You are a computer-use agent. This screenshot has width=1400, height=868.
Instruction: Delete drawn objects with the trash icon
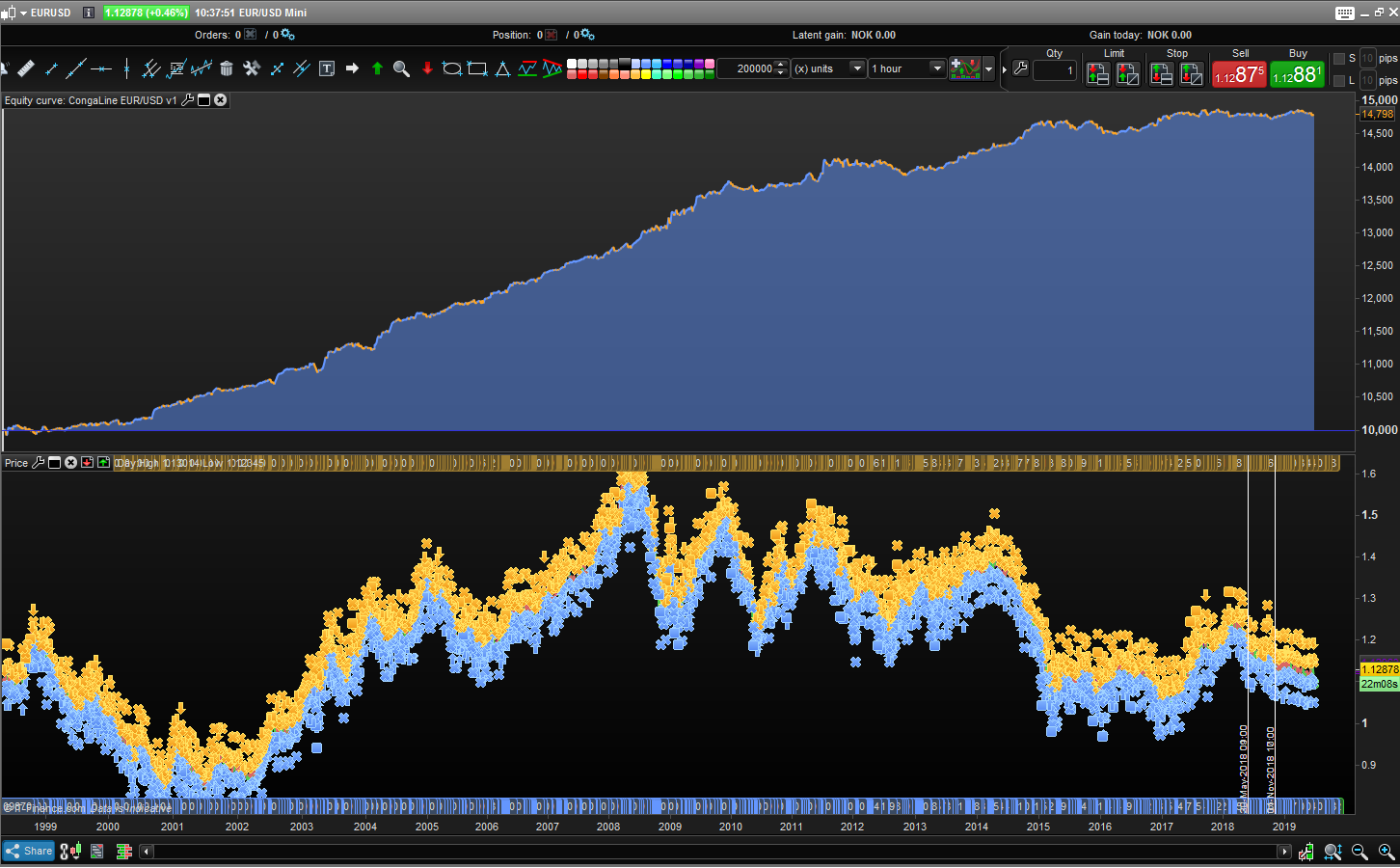(227, 68)
